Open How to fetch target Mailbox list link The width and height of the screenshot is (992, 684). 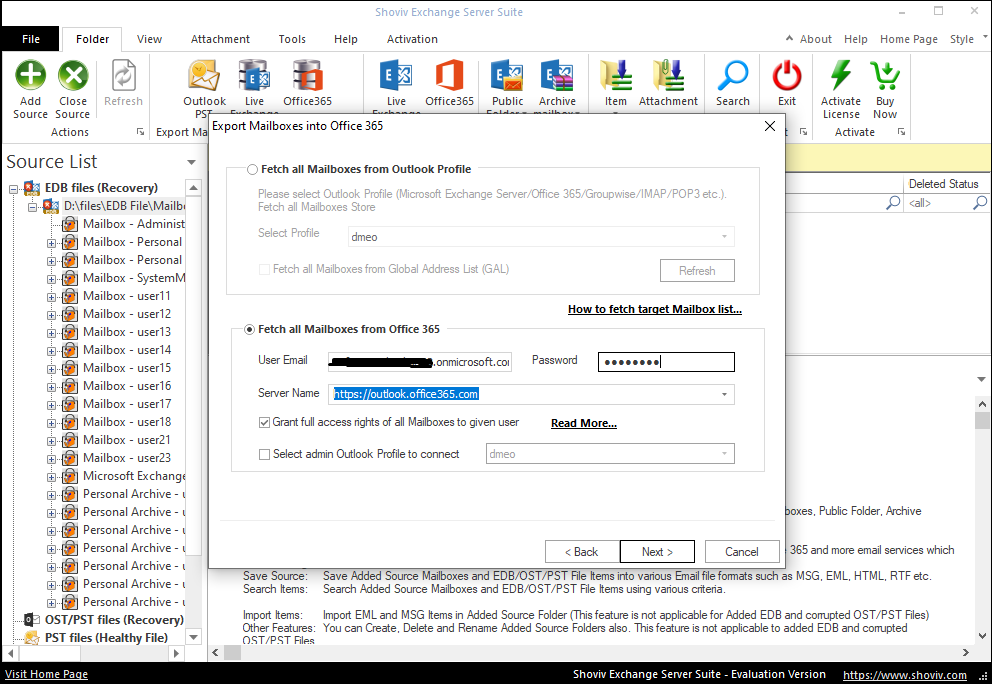coord(655,309)
